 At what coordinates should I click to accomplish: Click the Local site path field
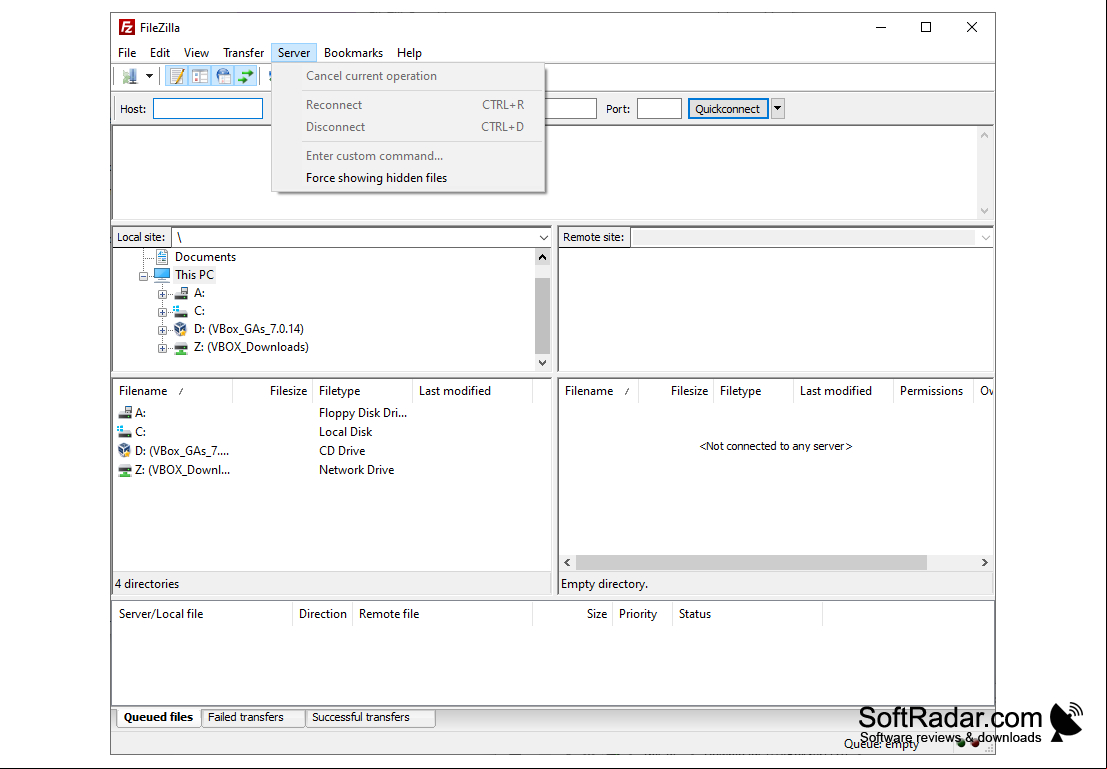[354, 238]
